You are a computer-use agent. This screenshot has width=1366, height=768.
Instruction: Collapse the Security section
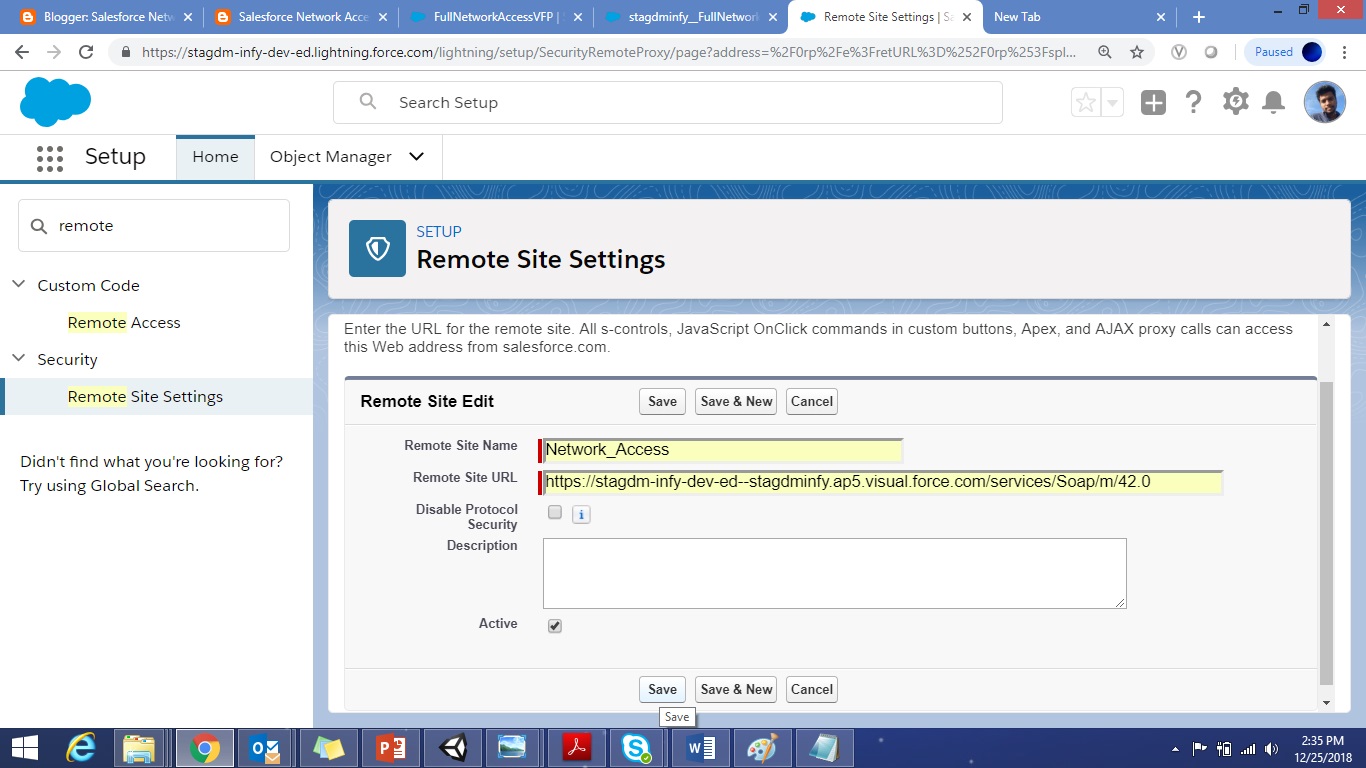coord(18,359)
